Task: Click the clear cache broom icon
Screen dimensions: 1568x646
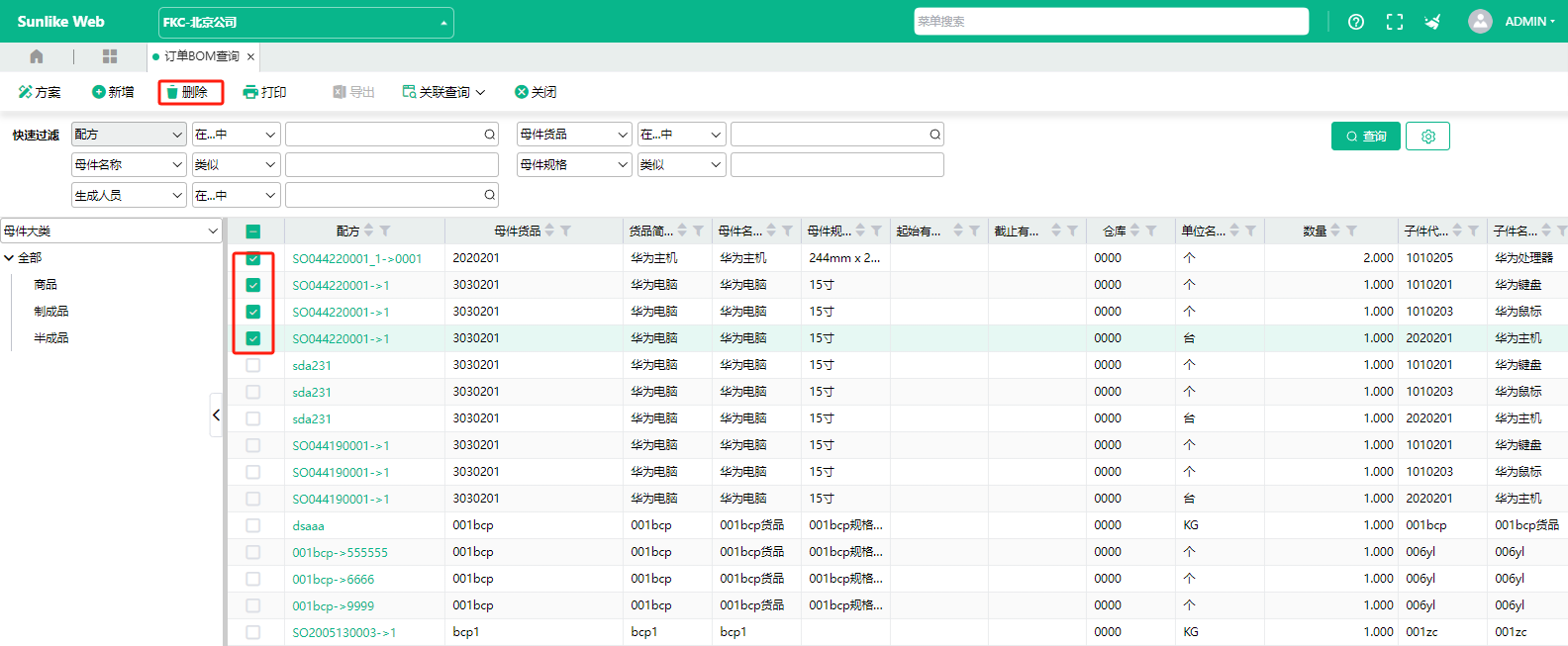Action: 1432,22
